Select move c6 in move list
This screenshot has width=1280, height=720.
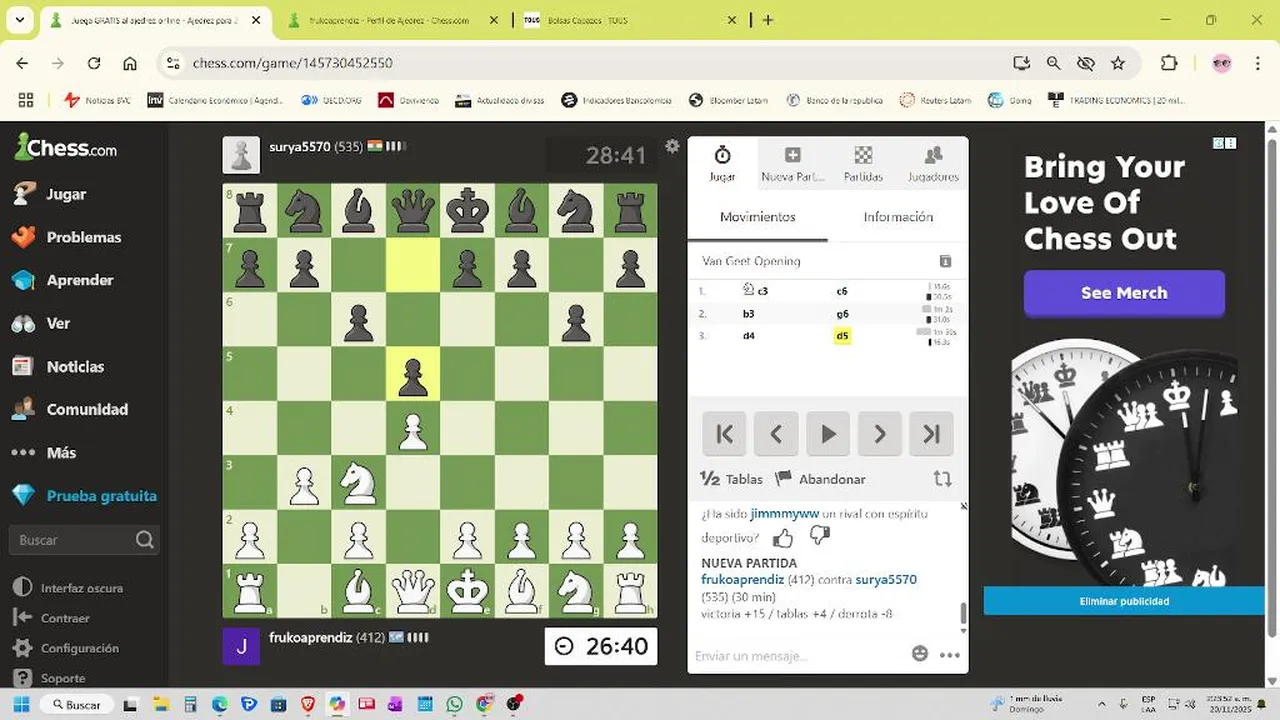tap(842, 291)
